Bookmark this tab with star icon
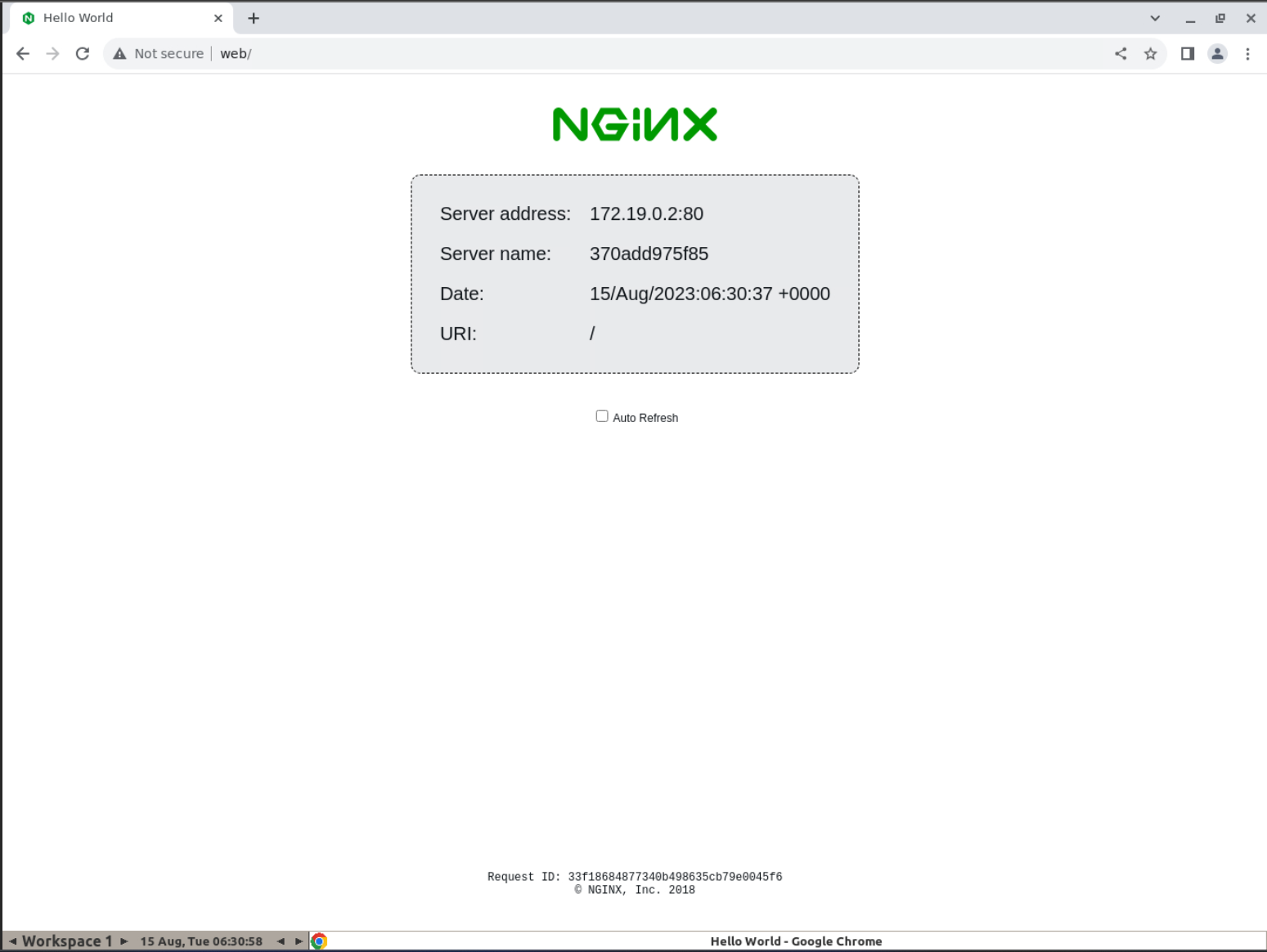Viewport: 1267px width, 952px height. [1151, 54]
